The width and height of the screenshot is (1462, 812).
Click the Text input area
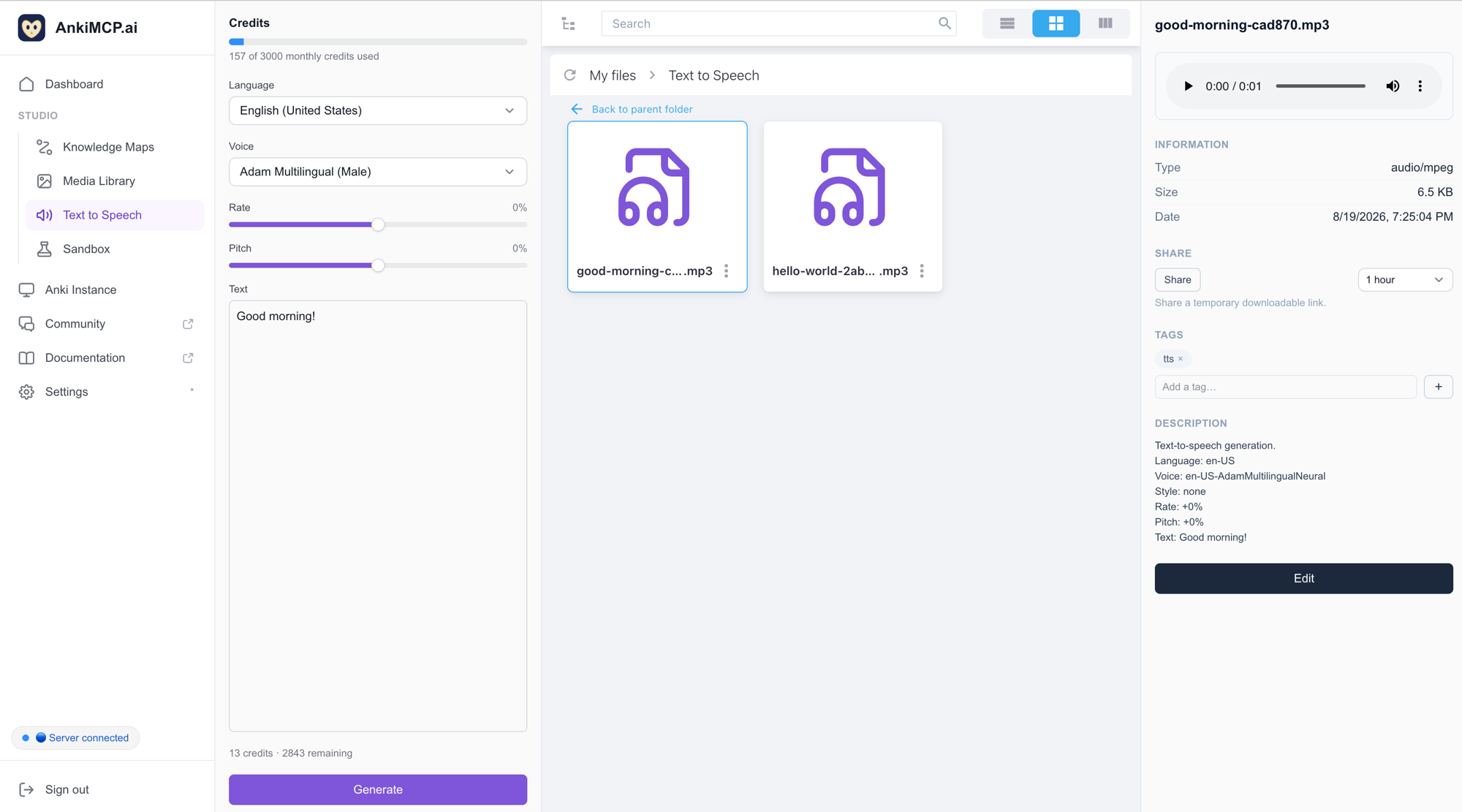(378, 516)
